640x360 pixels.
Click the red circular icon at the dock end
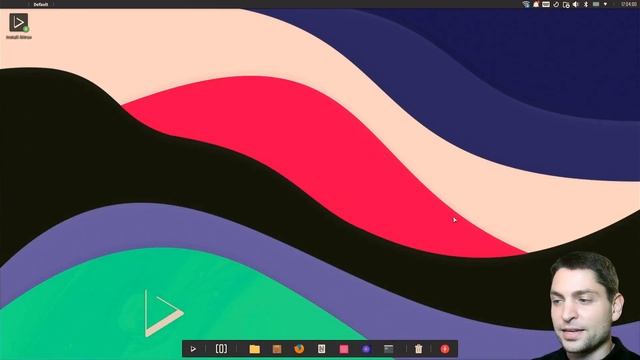[x=445, y=349]
